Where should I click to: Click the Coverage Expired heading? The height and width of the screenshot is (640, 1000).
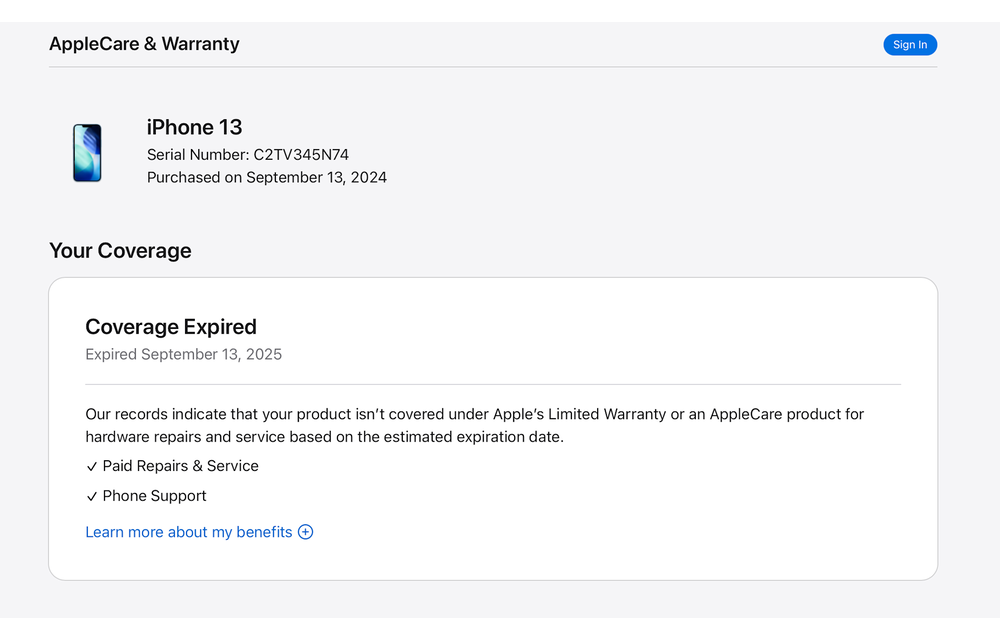click(x=171, y=327)
